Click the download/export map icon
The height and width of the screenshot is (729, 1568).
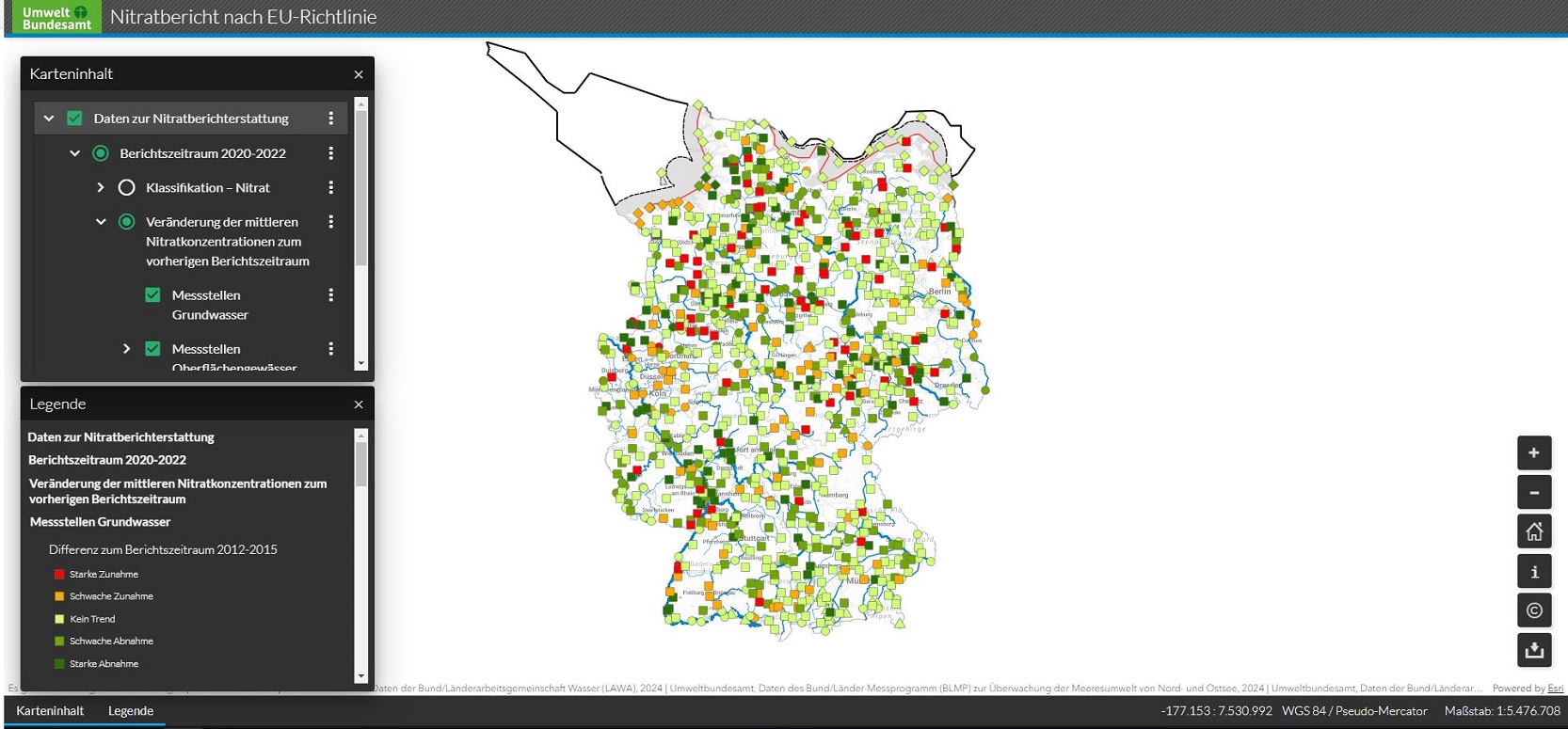tap(1533, 650)
